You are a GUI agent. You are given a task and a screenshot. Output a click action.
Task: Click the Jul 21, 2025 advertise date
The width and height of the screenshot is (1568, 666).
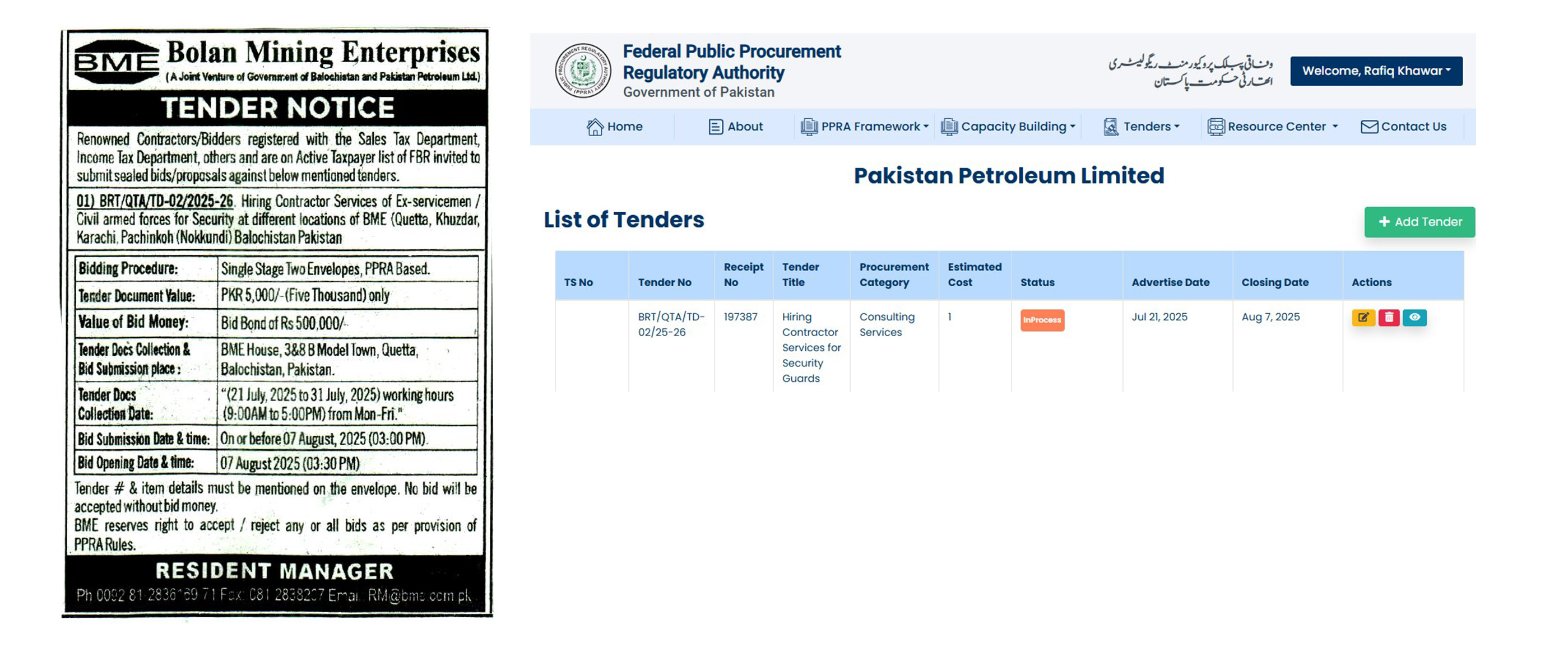(1159, 317)
